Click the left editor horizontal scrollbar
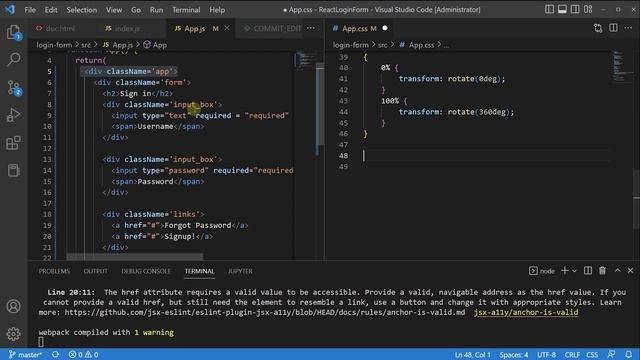This screenshot has width=640, height=360. [x=135, y=257]
